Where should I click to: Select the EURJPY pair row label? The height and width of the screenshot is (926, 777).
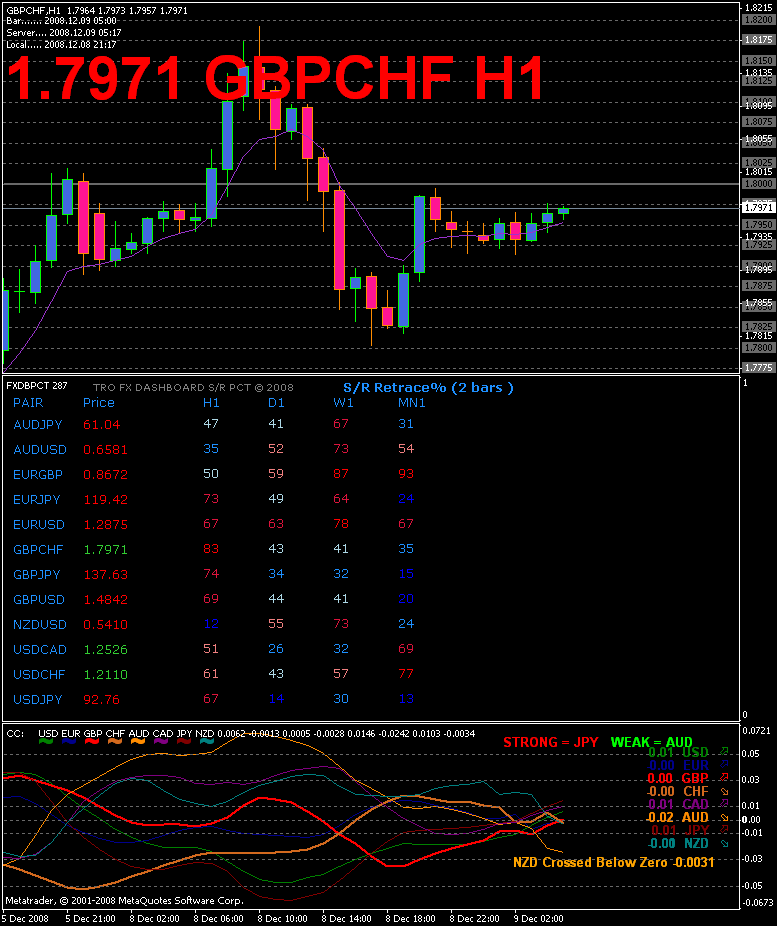click(x=37, y=500)
